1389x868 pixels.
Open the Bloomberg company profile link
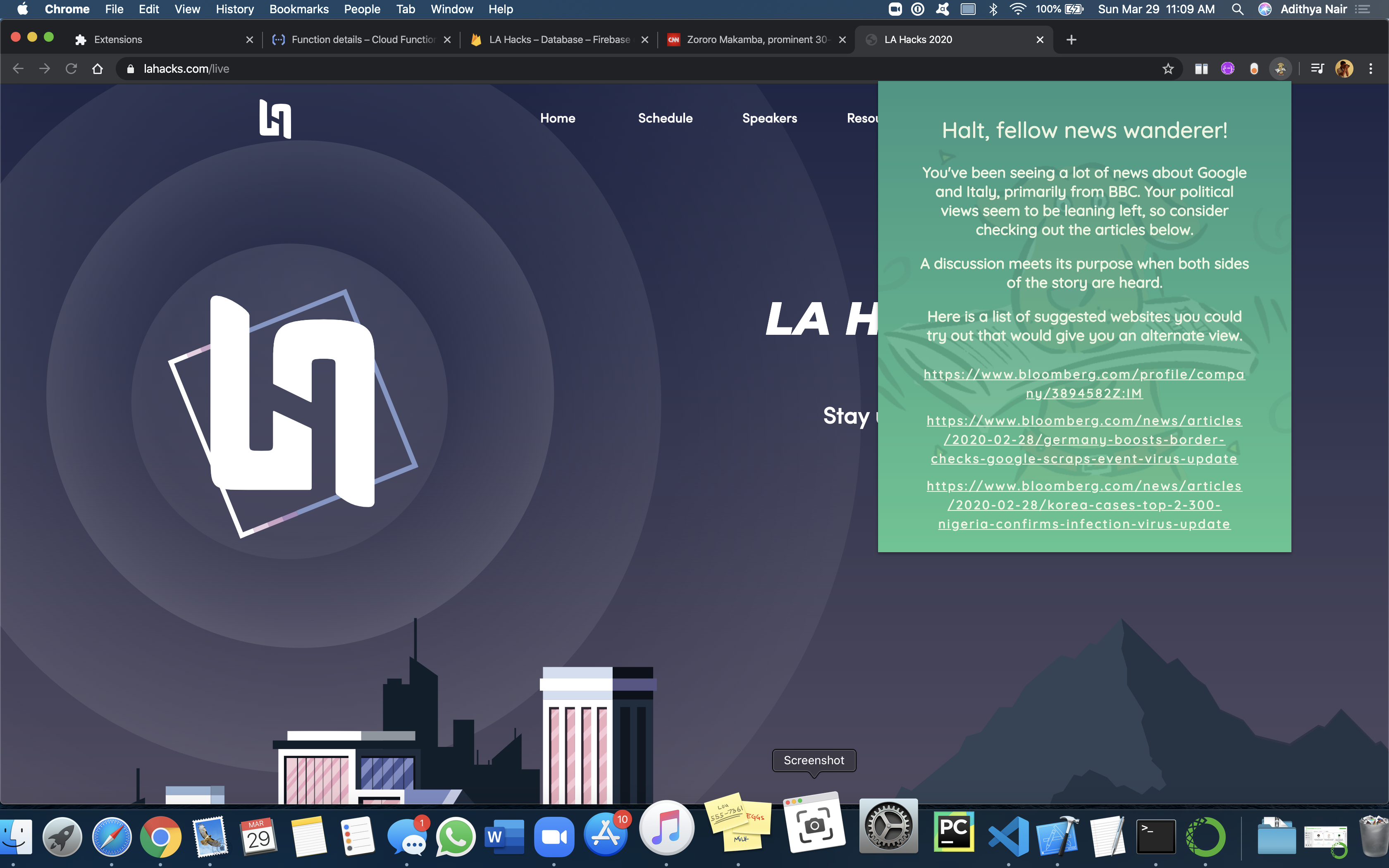point(1084,384)
